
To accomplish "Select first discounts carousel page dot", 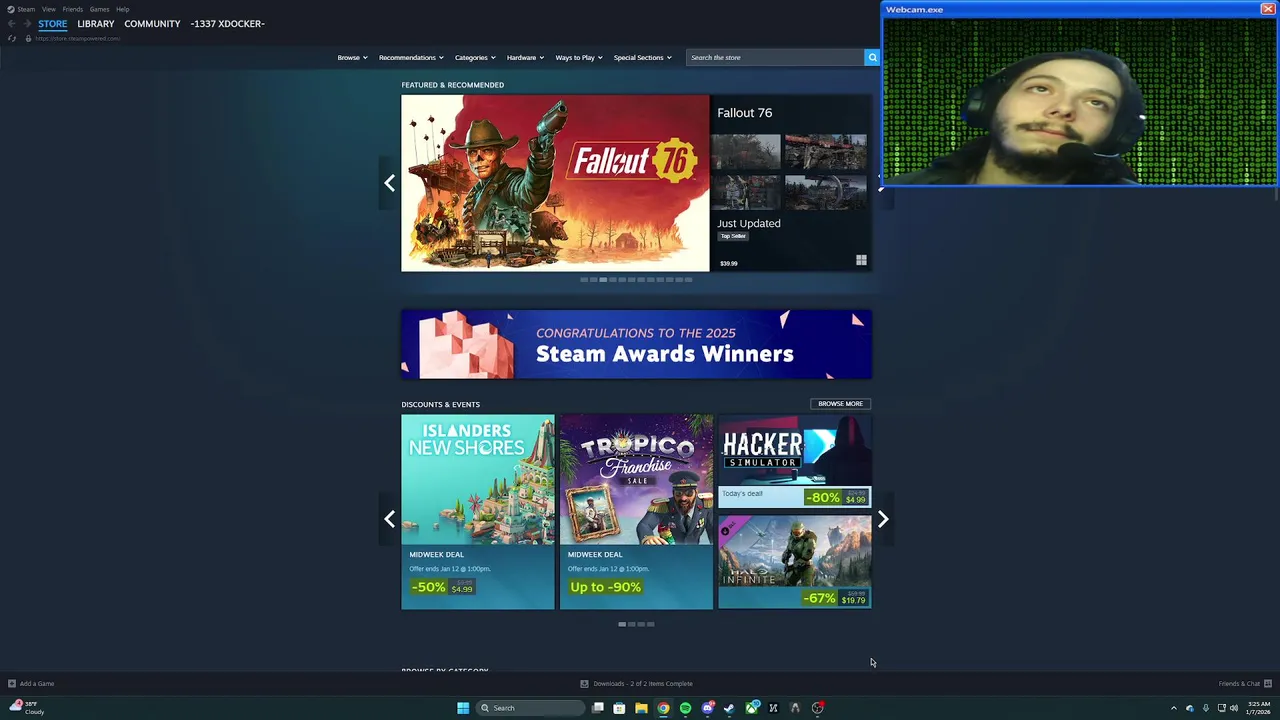I will (x=622, y=624).
